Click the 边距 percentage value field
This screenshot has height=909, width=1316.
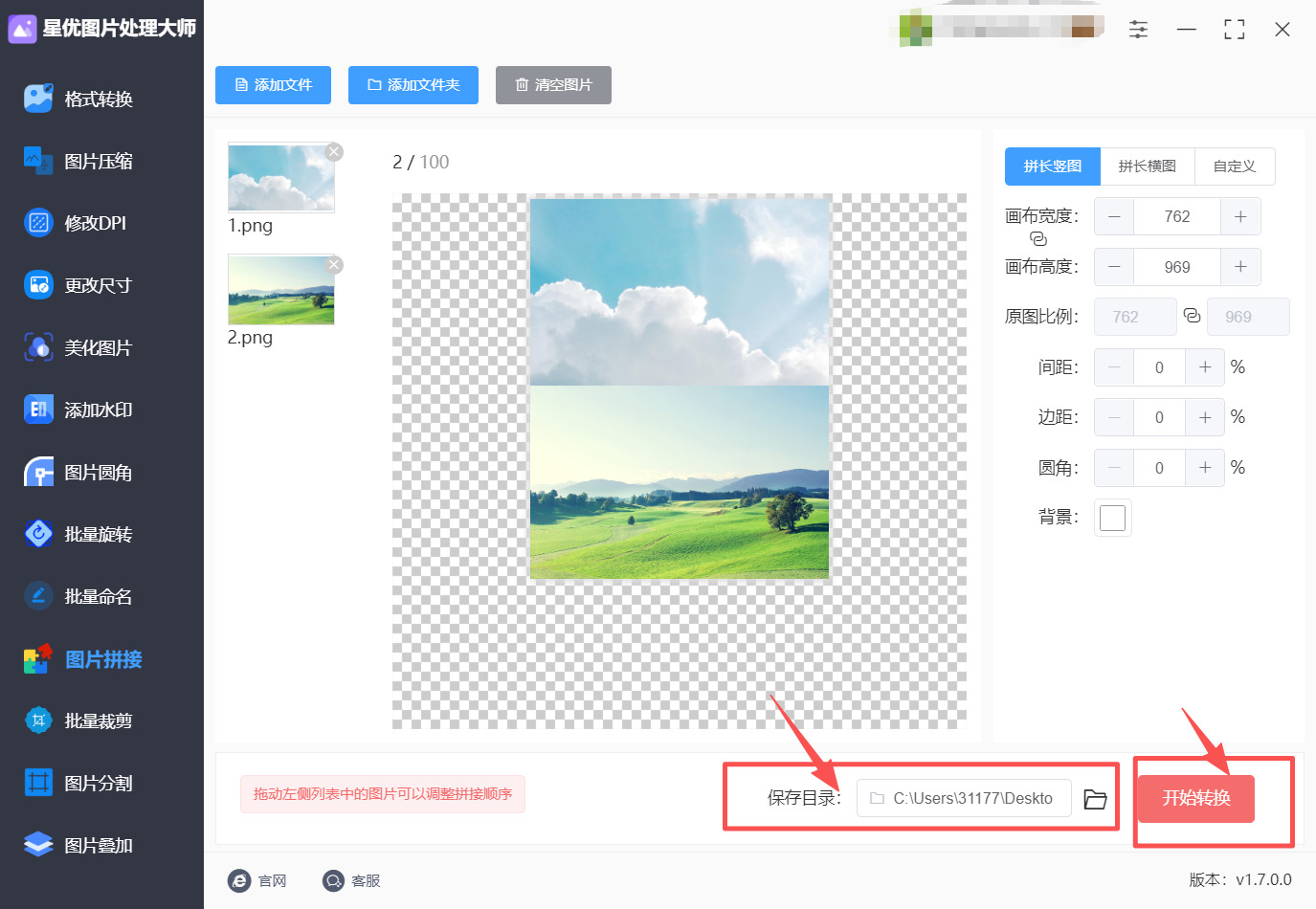[1160, 417]
